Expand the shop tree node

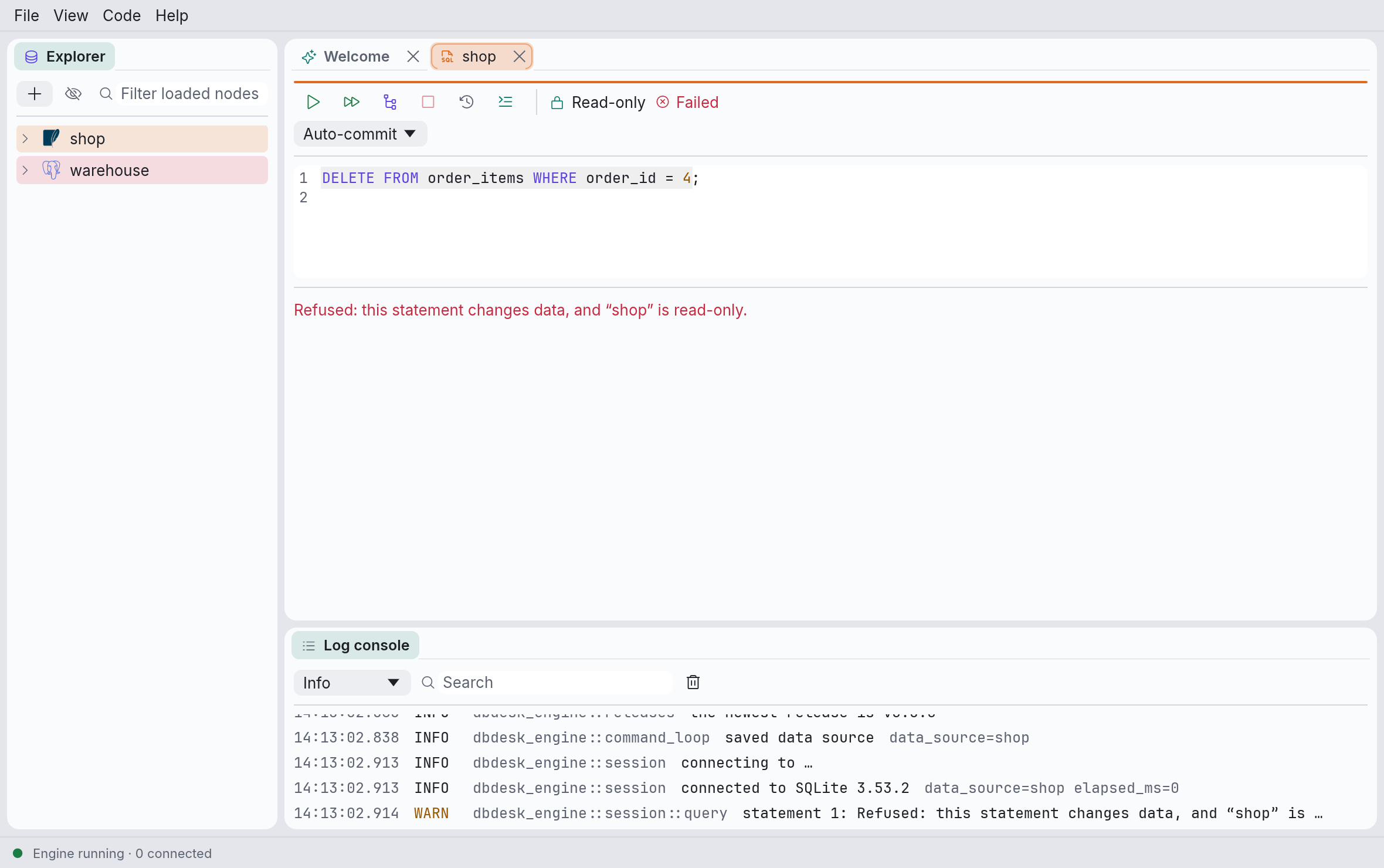[x=25, y=139]
